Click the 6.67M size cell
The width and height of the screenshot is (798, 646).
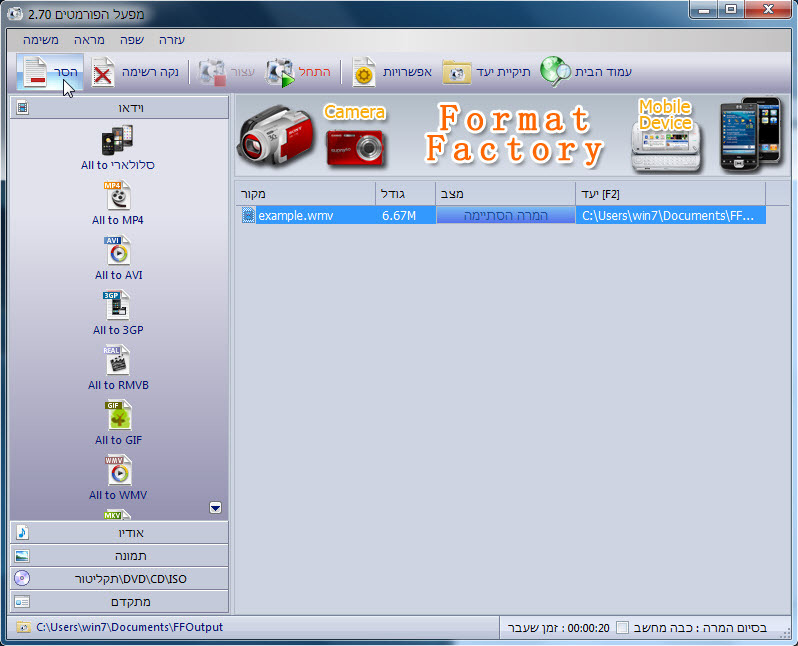[x=399, y=216]
